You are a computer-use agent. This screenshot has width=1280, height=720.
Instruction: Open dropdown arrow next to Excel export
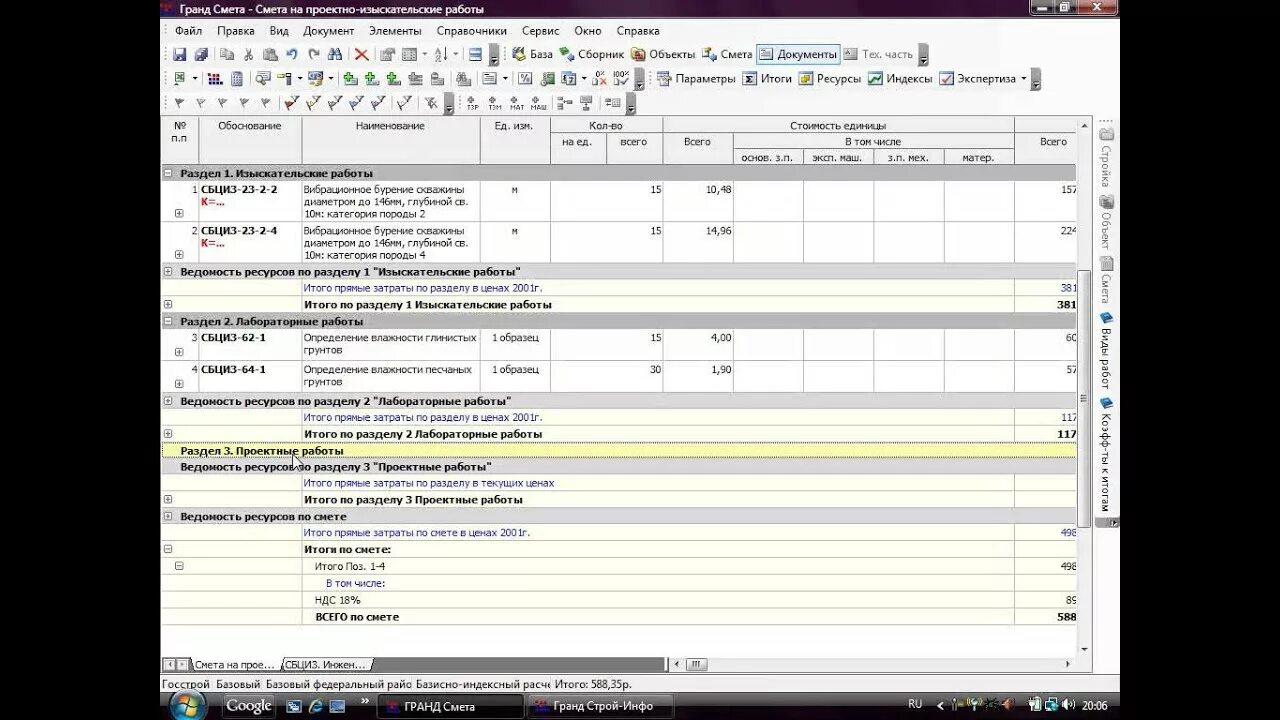(194, 78)
